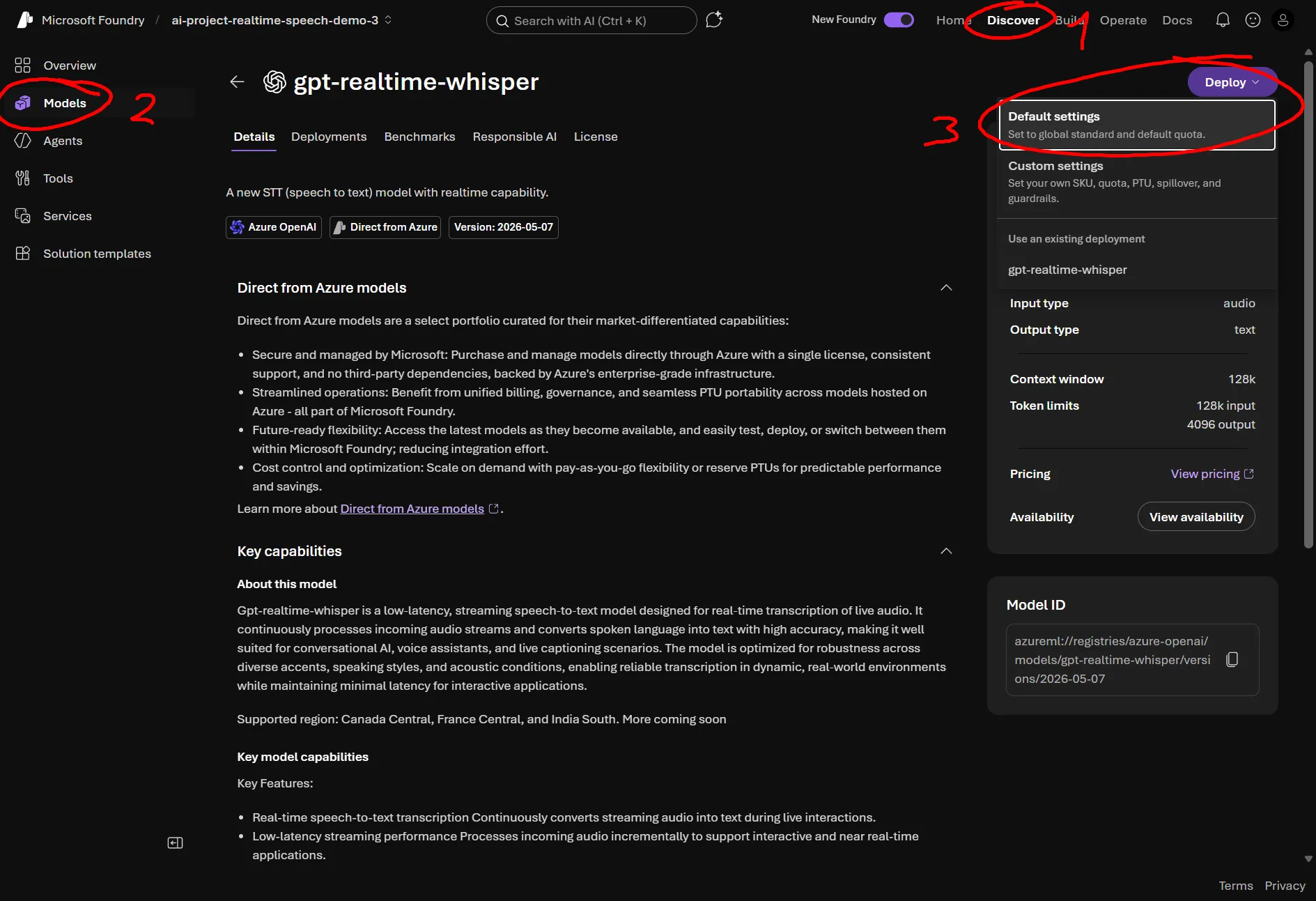Image resolution: width=1316 pixels, height=901 pixels.
Task: Open Solution templates from the sidebar
Action: [x=97, y=254]
